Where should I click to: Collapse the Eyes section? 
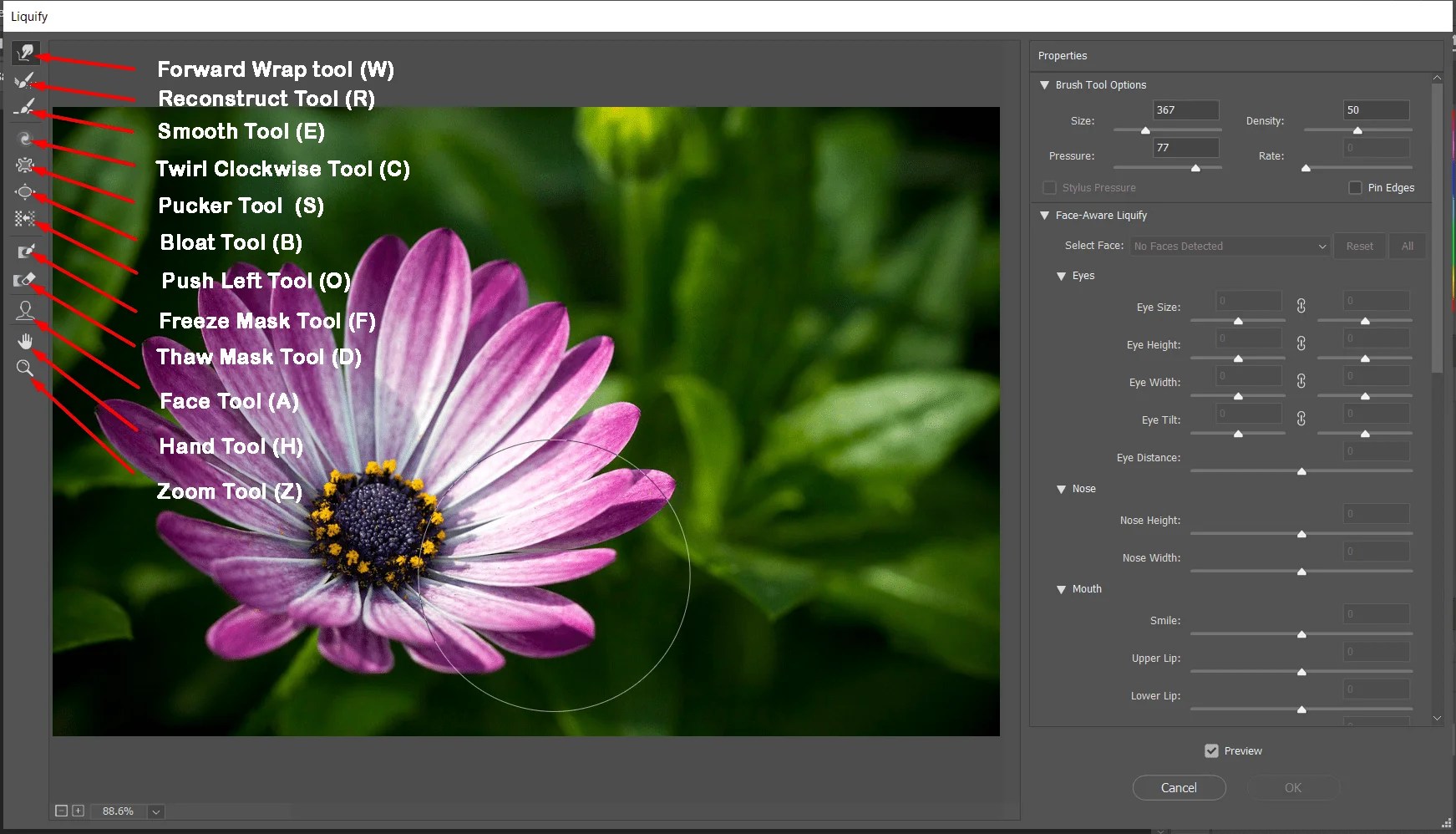[1061, 275]
